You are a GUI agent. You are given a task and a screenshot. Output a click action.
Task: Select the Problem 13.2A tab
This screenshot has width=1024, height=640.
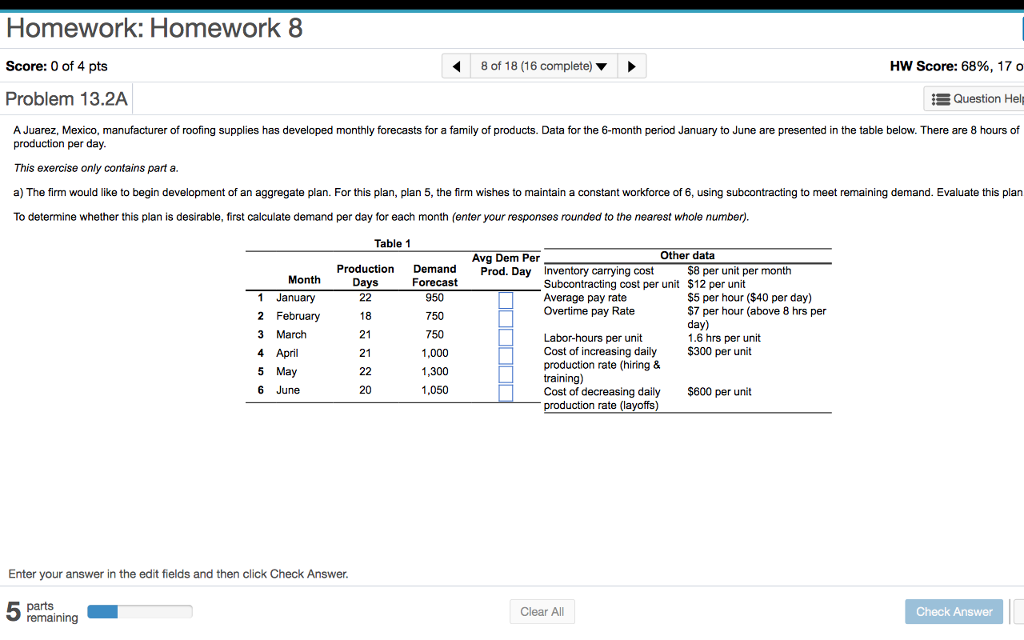click(x=66, y=98)
